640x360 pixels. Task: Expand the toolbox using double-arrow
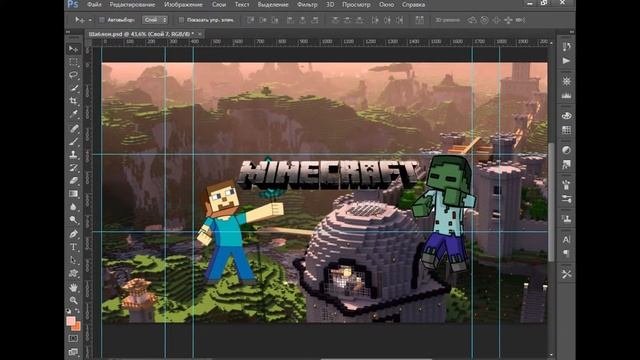pyautogui.click(x=68, y=32)
